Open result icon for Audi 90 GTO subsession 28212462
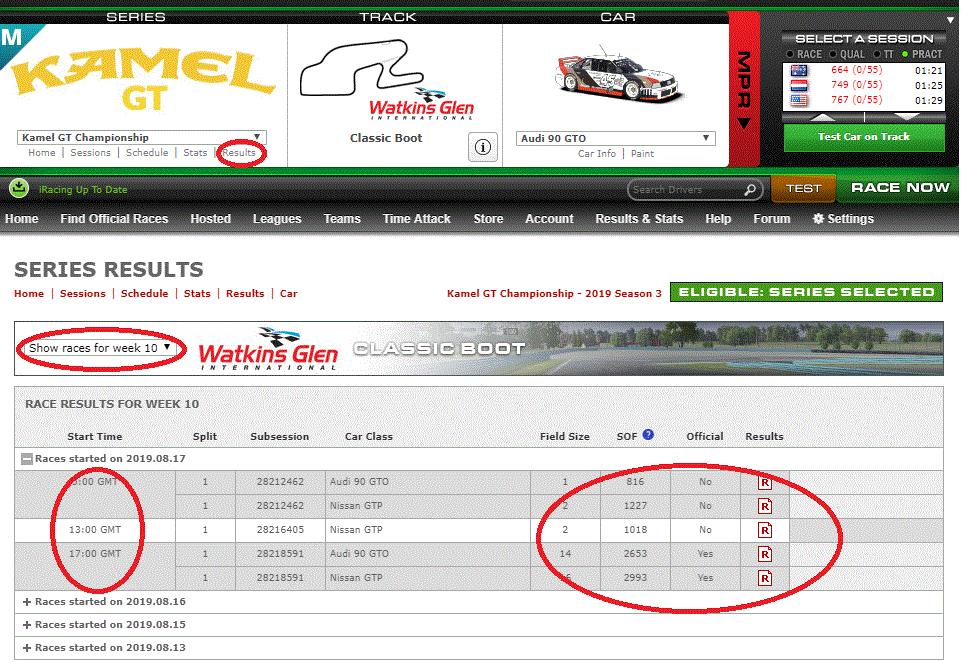The image size is (963, 663). click(x=765, y=483)
